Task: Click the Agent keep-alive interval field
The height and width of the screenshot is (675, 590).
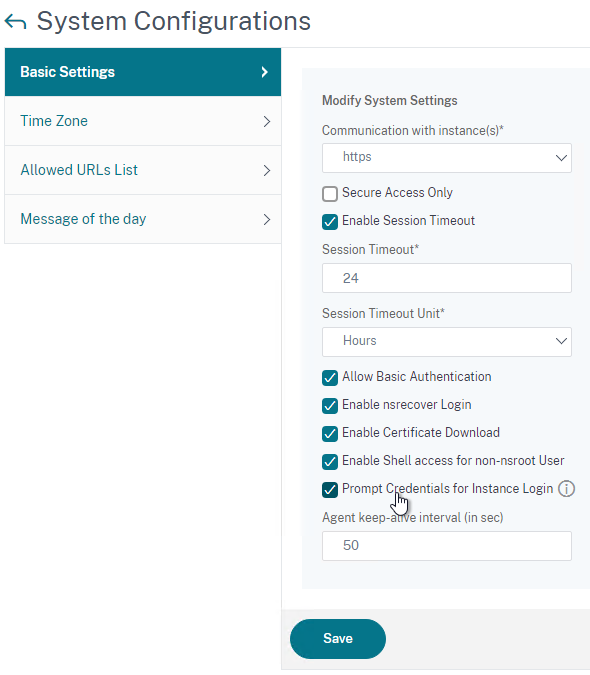Action: pyautogui.click(x=447, y=546)
